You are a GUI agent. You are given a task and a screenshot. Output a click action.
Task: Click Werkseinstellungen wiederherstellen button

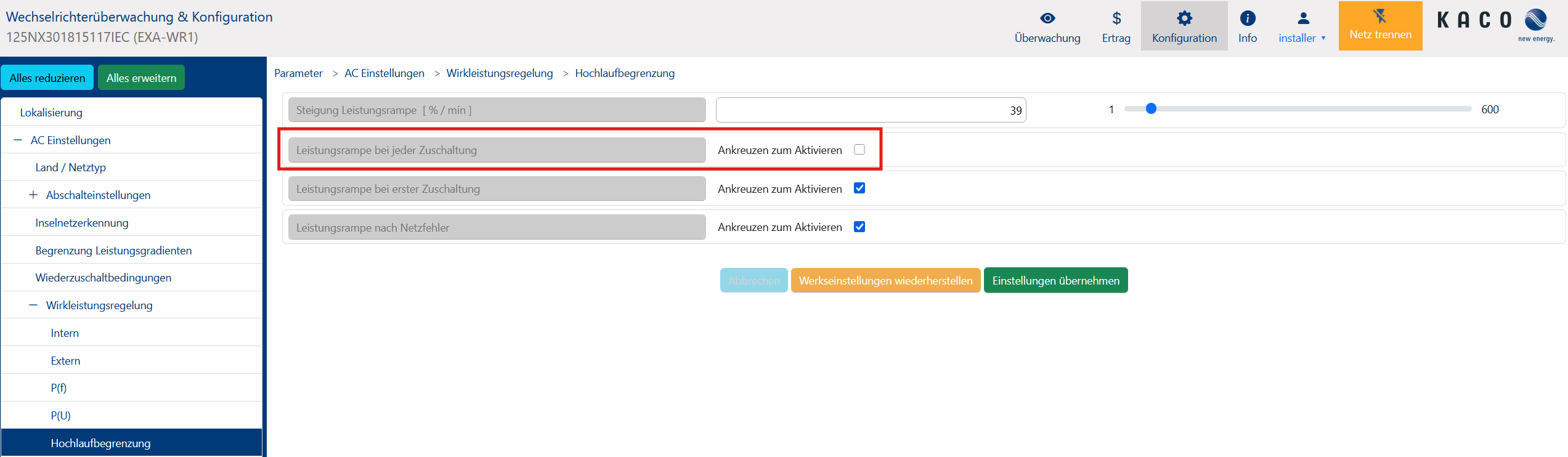point(885,281)
